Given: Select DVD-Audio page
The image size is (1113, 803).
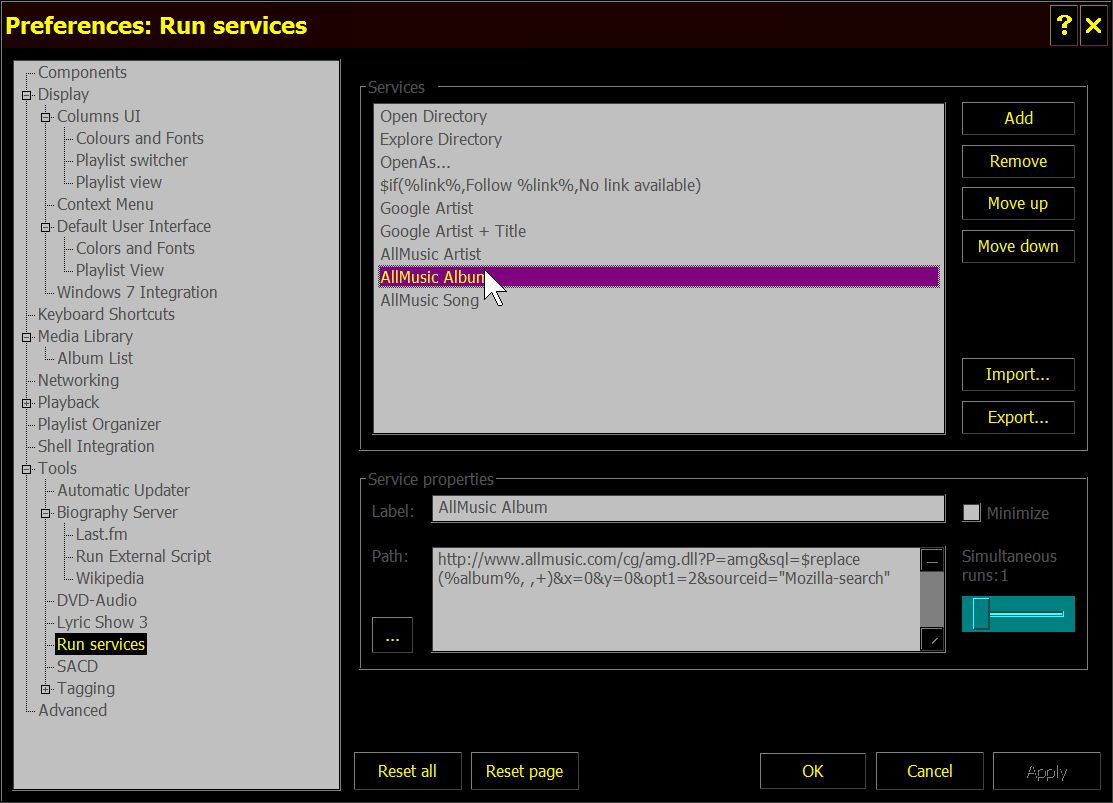Looking at the screenshot, I should (x=97, y=601).
